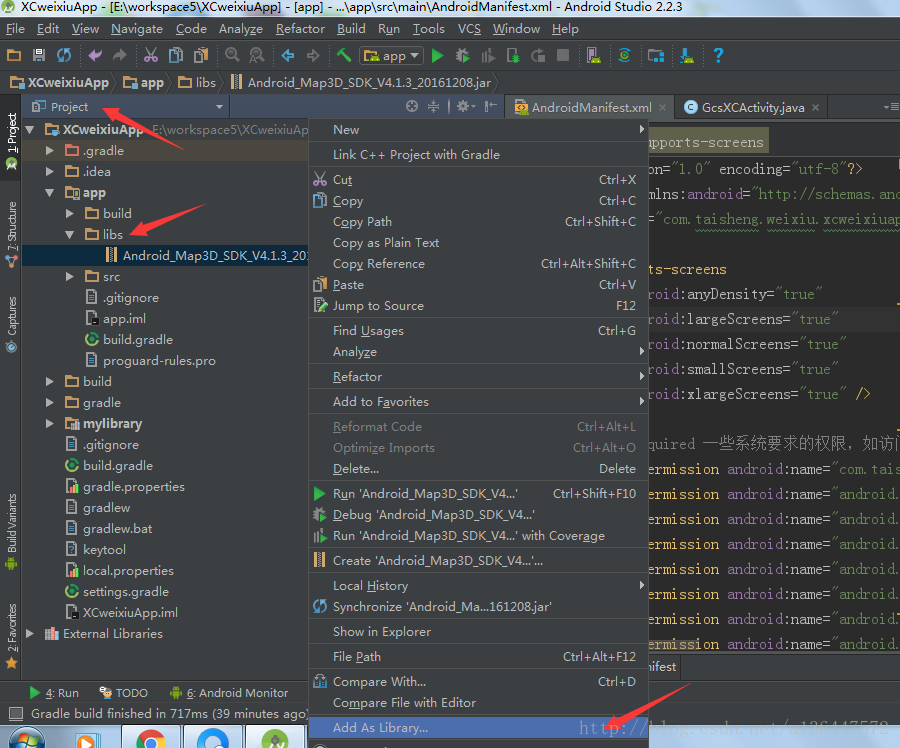
Task: Click Scroll from Source crosshair icon
Action: click(412, 107)
